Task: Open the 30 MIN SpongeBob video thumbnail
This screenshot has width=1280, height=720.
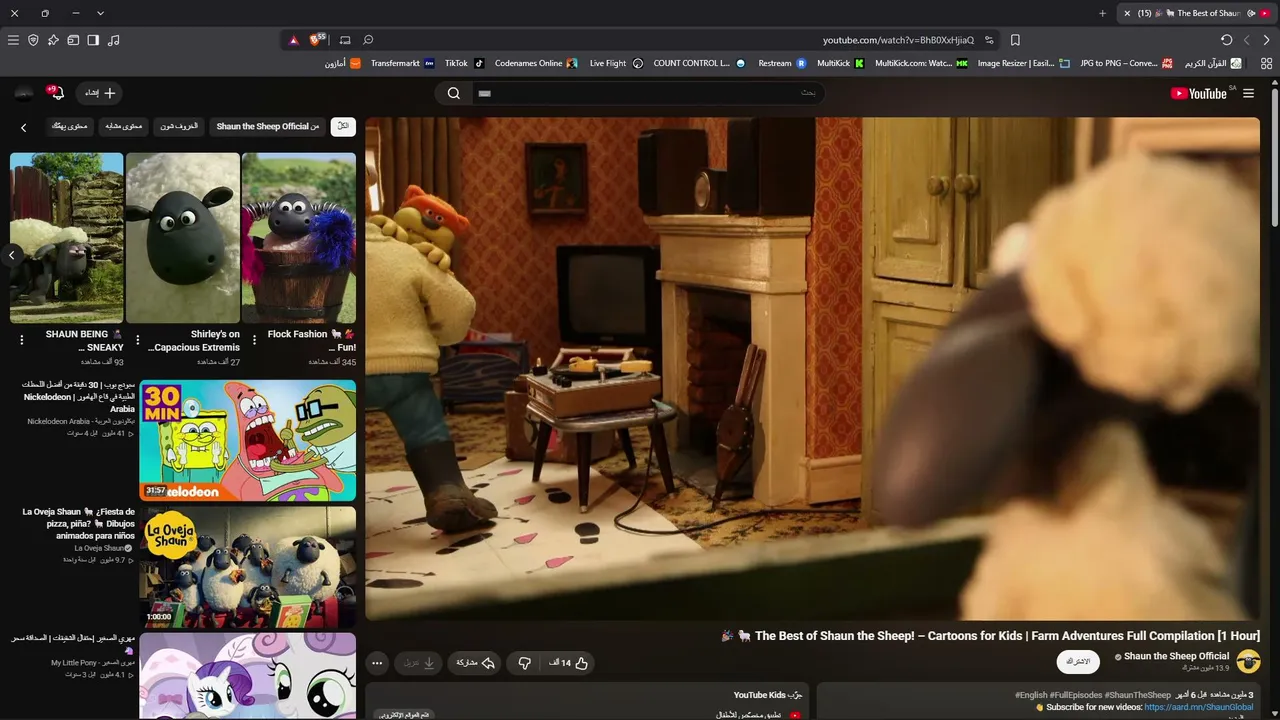Action: click(x=248, y=440)
